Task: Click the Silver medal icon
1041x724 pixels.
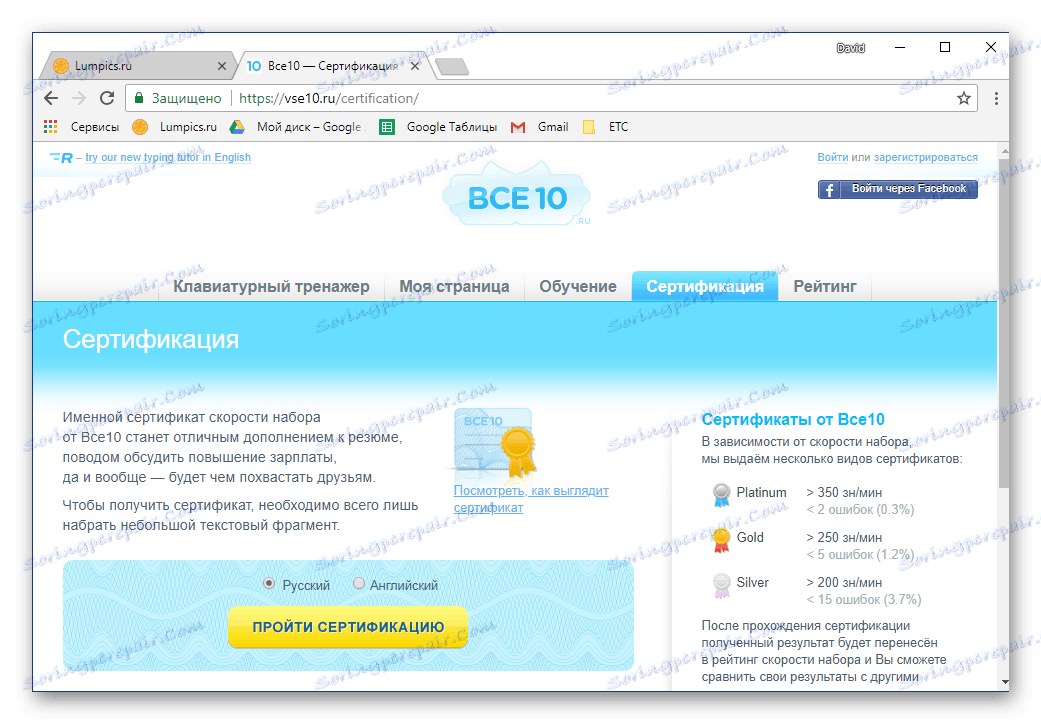Action: click(721, 585)
